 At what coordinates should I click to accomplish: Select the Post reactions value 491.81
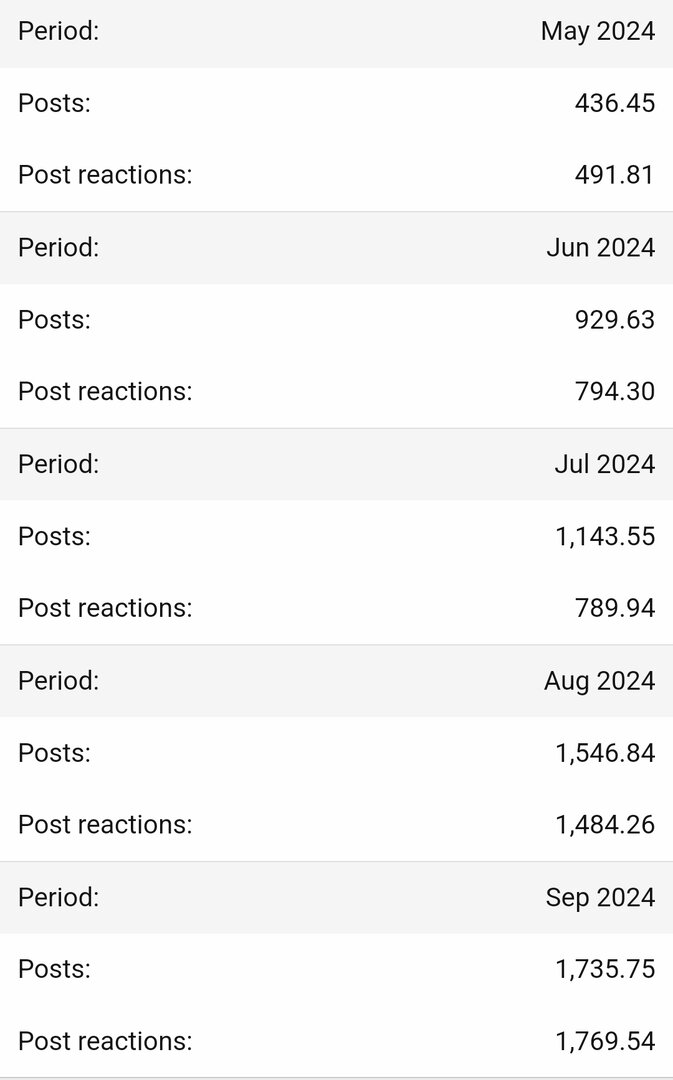click(x=614, y=175)
